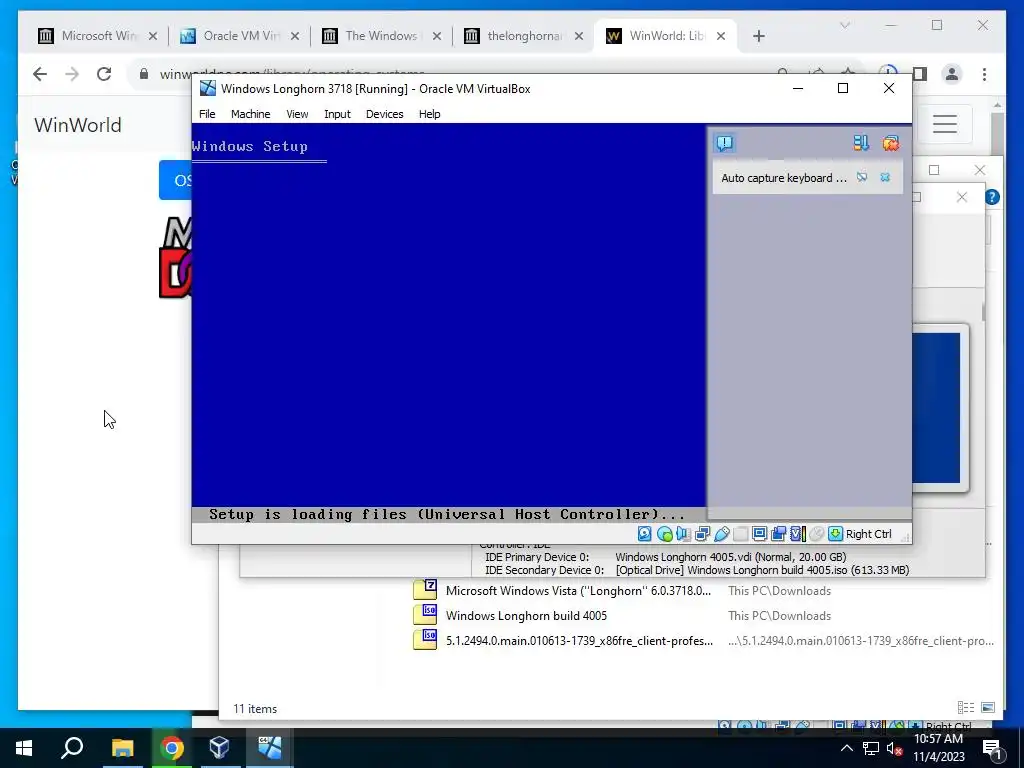Close the 'thelonghorna' Chrome tab
Screen dimensions: 1024x768
coord(579,36)
